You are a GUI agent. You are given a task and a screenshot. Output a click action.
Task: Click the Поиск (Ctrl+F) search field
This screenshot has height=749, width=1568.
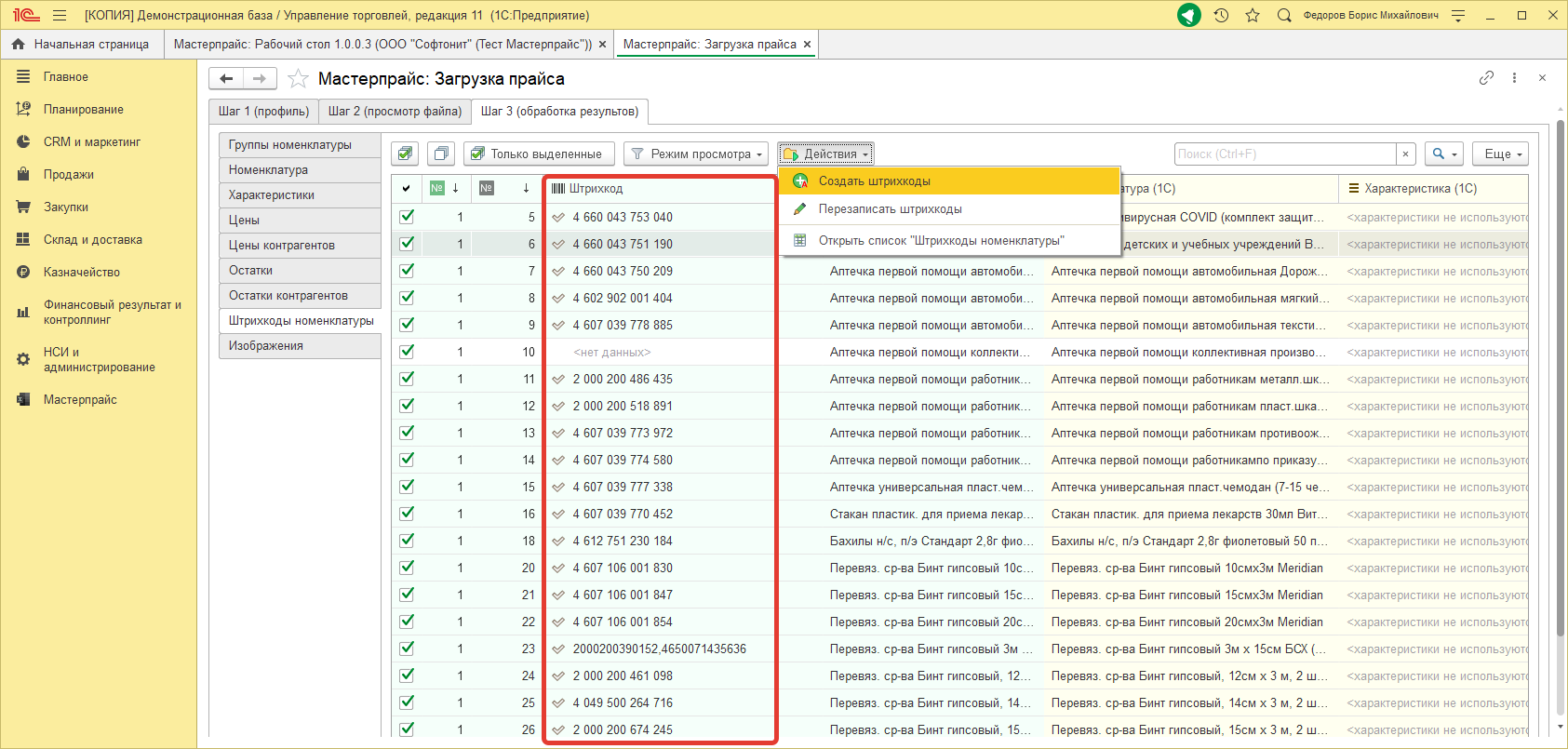point(1284,154)
